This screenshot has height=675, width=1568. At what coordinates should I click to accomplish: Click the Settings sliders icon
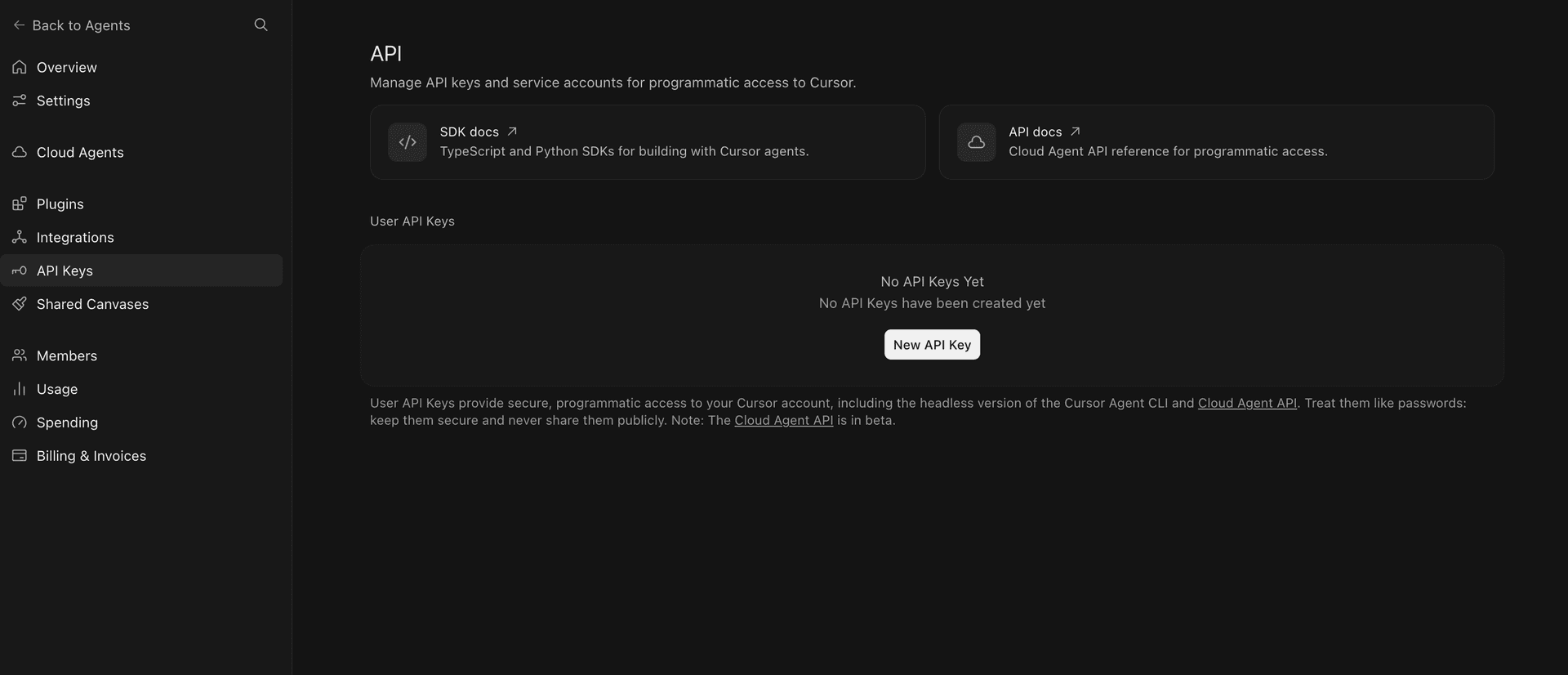pyautogui.click(x=20, y=101)
